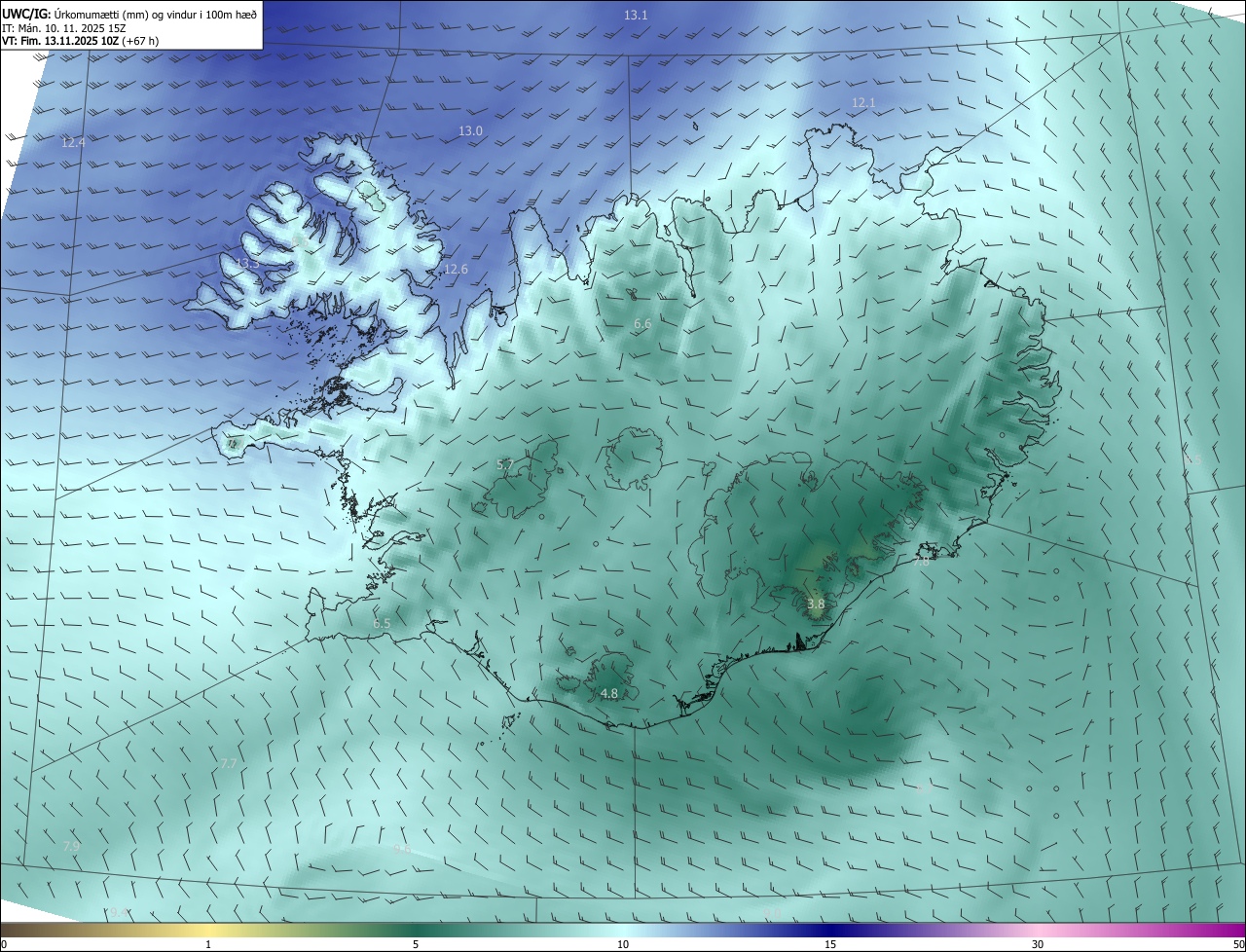Click the 9.4 value label near the color bar
This screenshot has width=1246, height=952.
click(x=119, y=911)
